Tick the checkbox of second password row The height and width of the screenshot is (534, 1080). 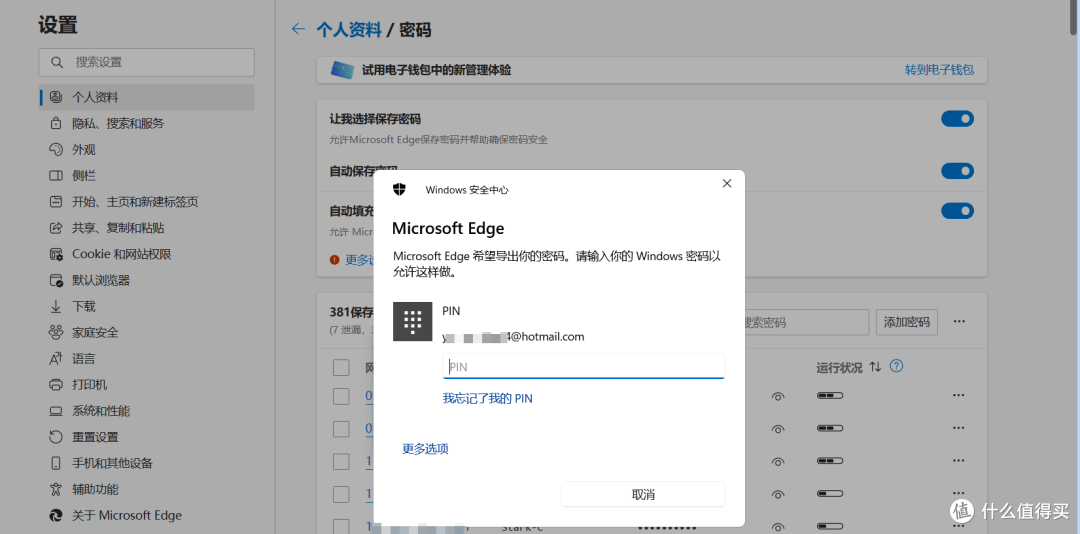click(x=341, y=429)
